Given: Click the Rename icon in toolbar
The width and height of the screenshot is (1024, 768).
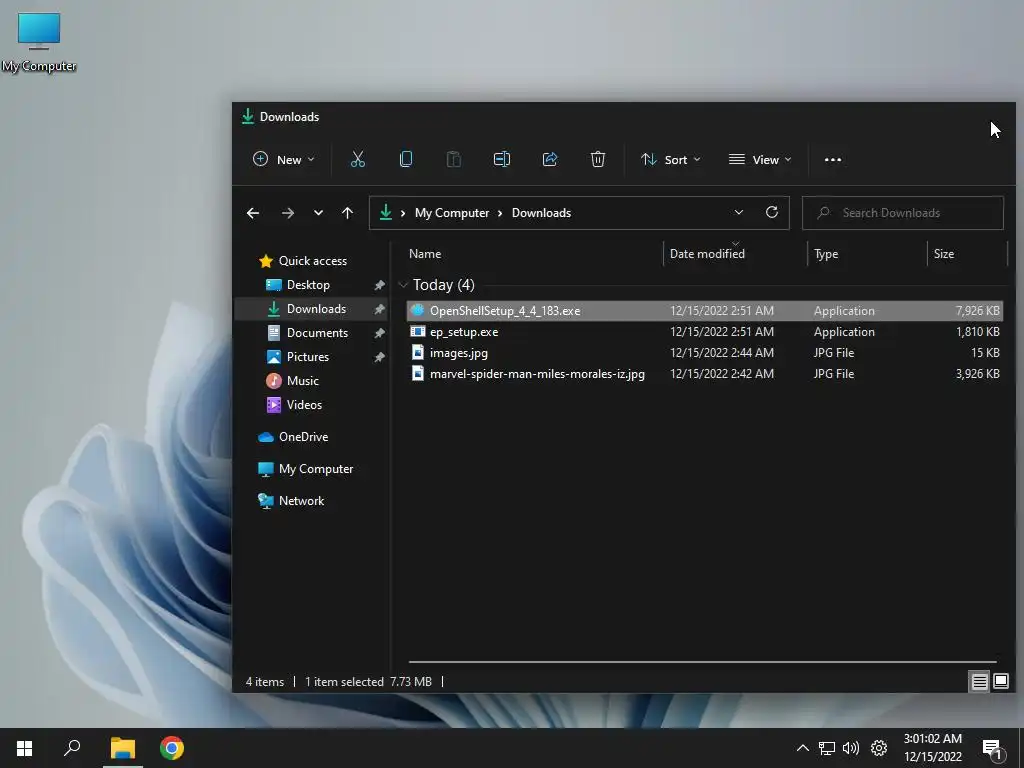Looking at the screenshot, I should tap(502, 159).
